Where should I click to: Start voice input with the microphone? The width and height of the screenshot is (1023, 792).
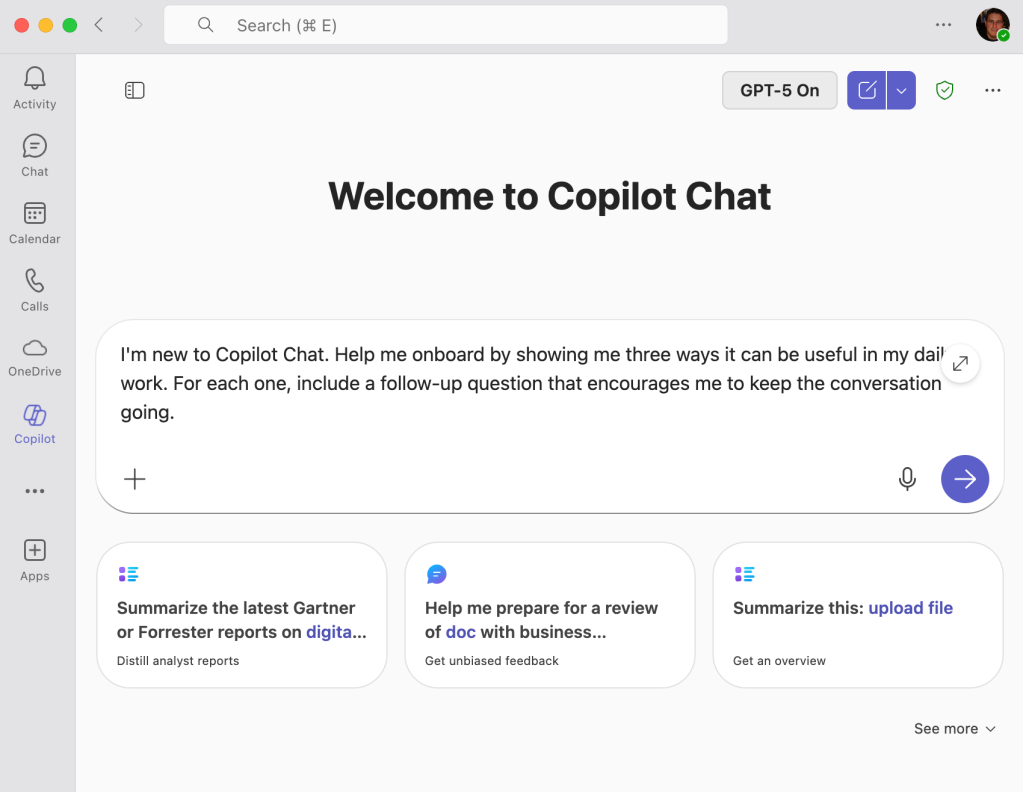tap(907, 479)
